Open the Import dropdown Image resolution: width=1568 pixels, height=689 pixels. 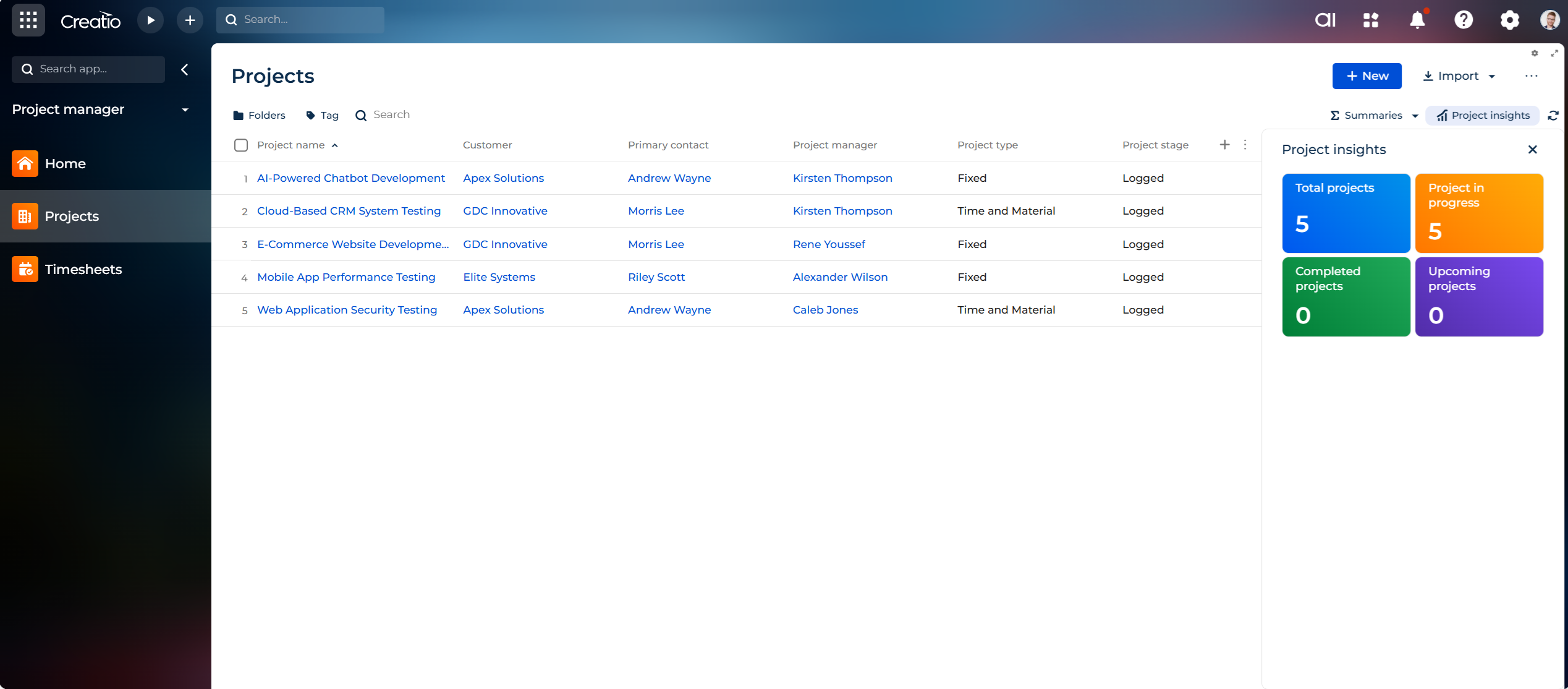click(x=1459, y=76)
